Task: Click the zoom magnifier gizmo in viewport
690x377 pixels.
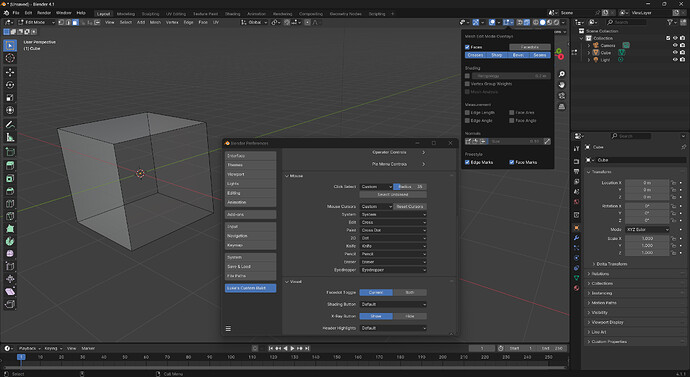Action: 562,74
